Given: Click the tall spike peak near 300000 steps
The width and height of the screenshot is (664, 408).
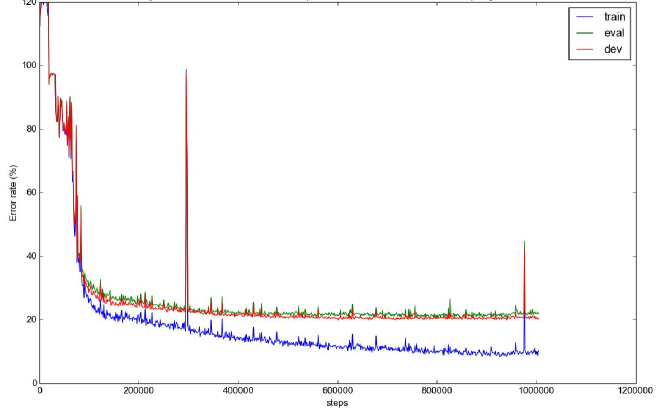Looking at the screenshot, I should (x=186, y=70).
